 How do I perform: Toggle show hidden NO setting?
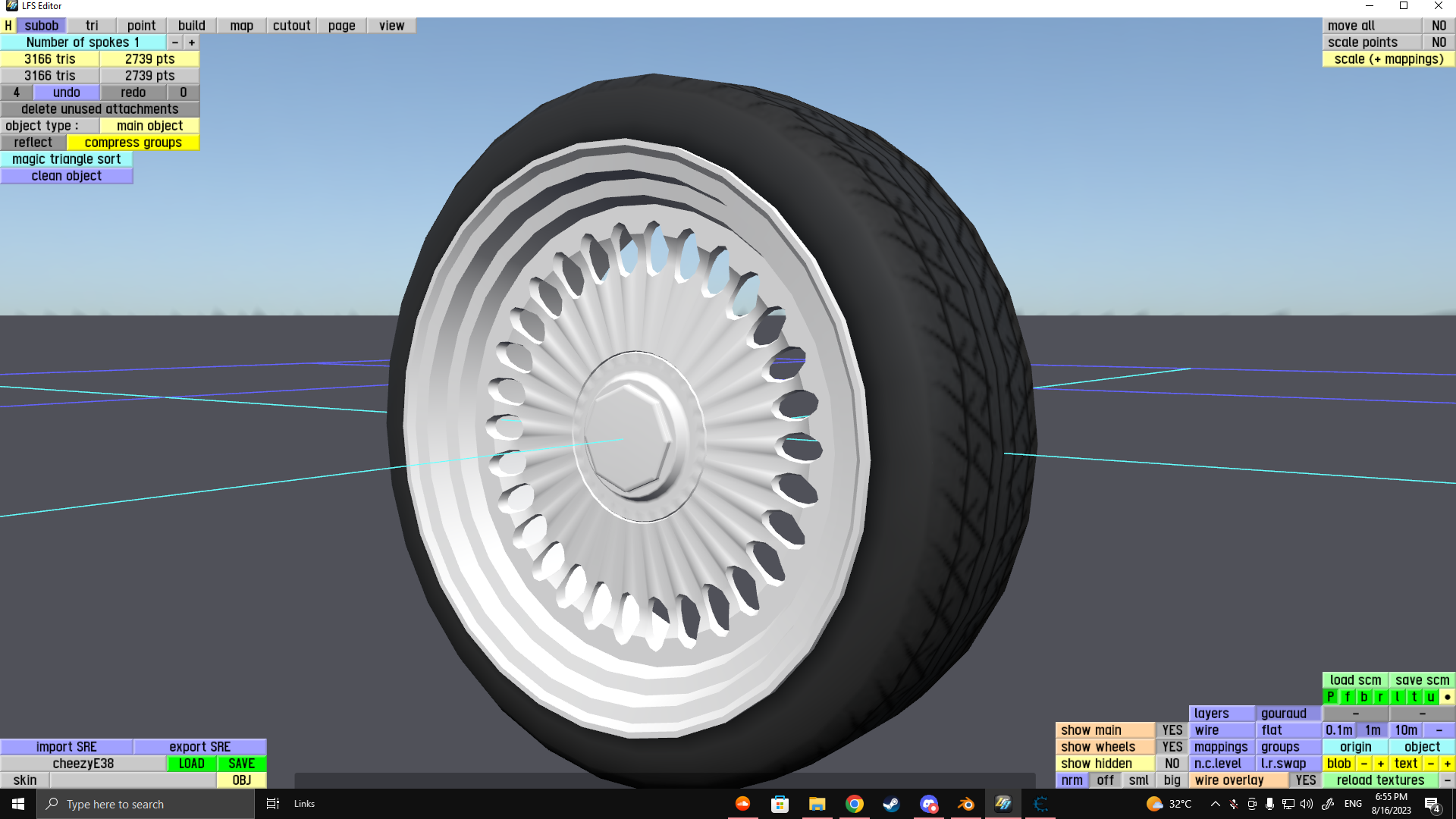pos(1172,764)
